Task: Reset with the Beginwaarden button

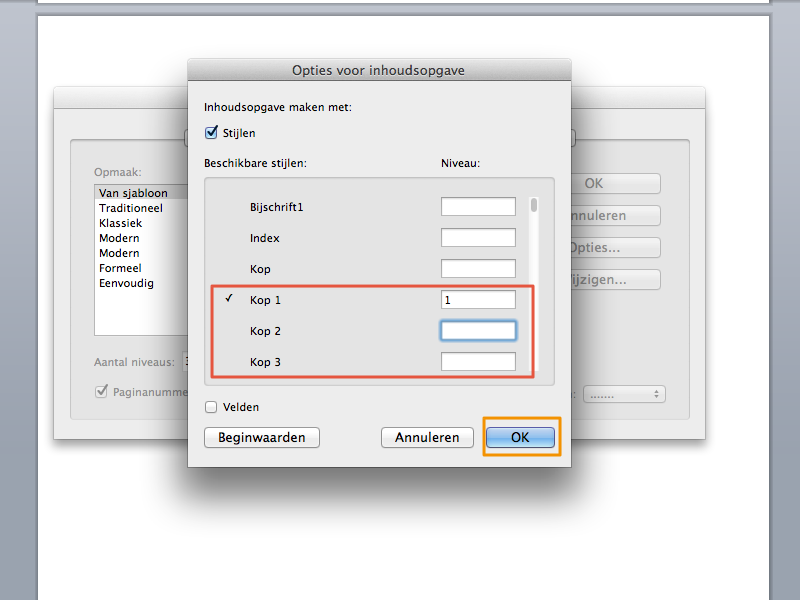Action: coord(262,437)
